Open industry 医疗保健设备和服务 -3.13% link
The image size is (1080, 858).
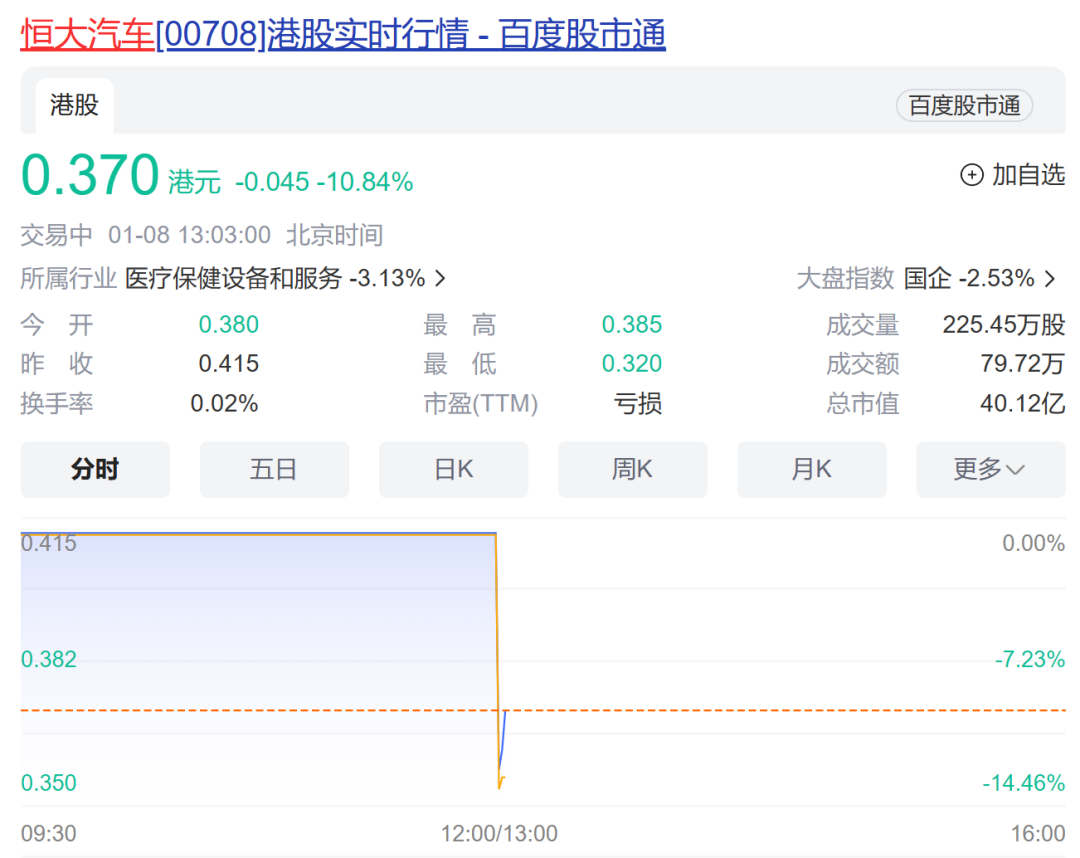click(x=275, y=278)
